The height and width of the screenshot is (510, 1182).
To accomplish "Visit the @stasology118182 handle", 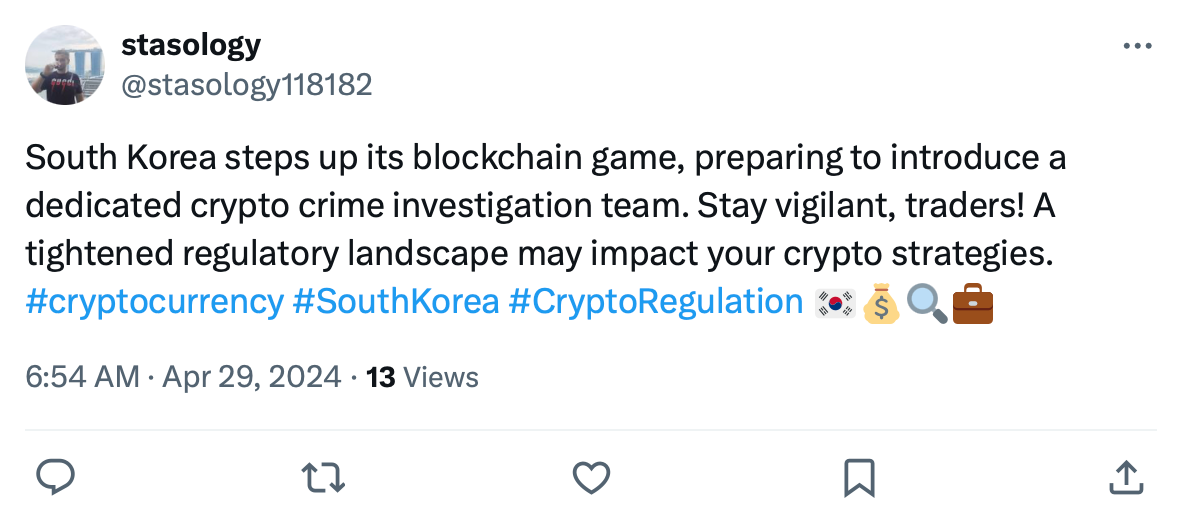I will 247,85.
